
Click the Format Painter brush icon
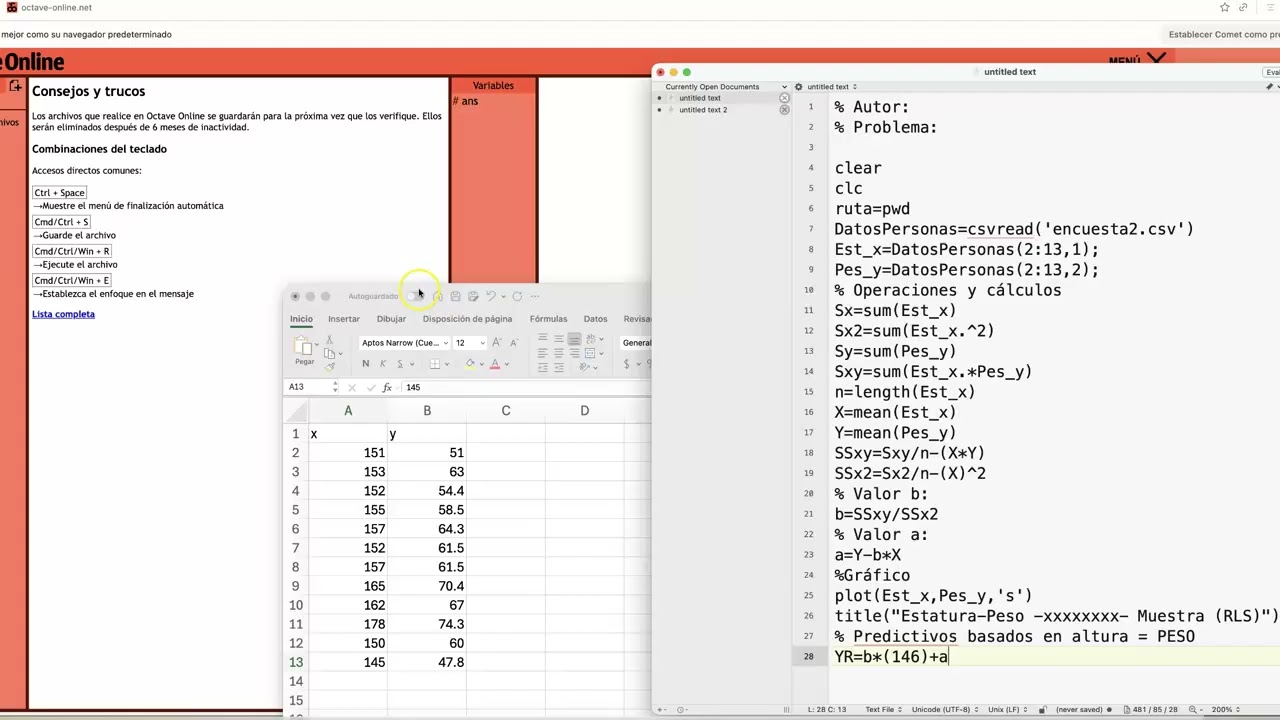click(329, 367)
